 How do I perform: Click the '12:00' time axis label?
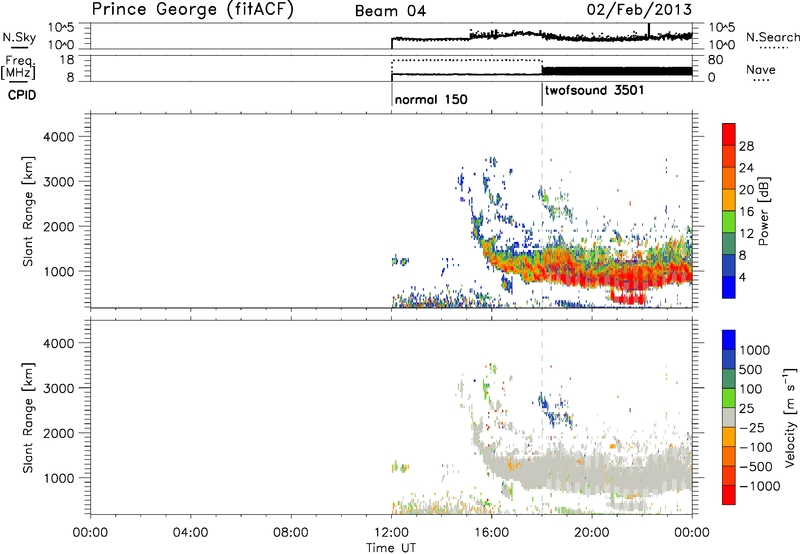[391, 533]
